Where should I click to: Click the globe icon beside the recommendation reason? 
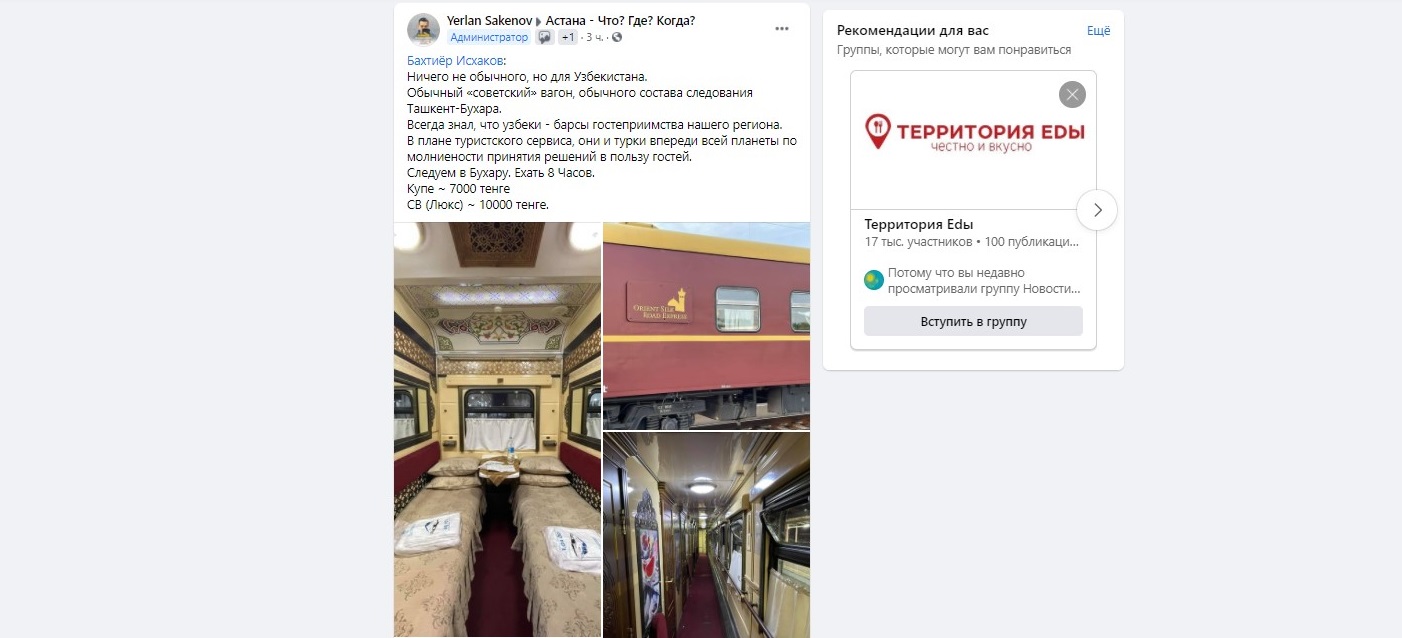point(874,280)
